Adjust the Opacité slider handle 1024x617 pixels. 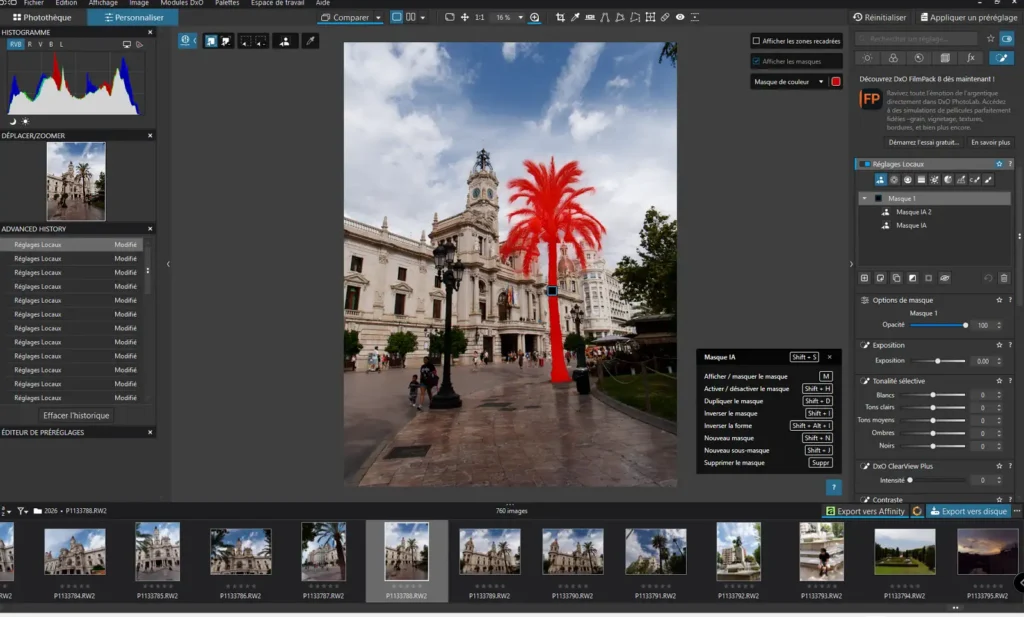965,325
